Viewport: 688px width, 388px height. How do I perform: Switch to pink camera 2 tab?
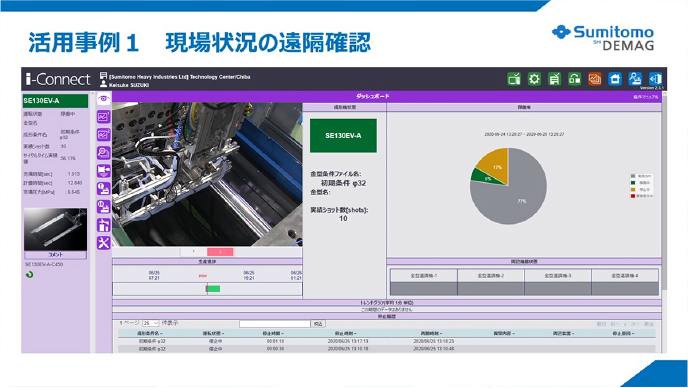point(220,252)
